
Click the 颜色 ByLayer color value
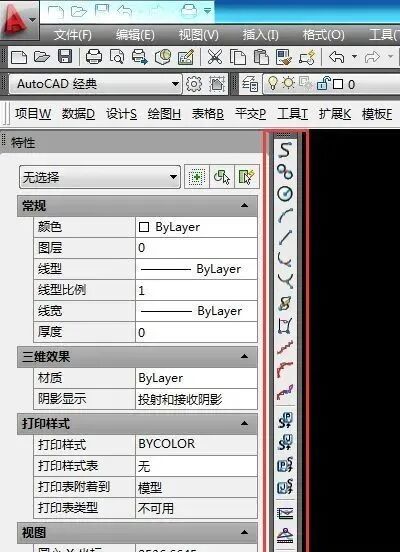196,227
